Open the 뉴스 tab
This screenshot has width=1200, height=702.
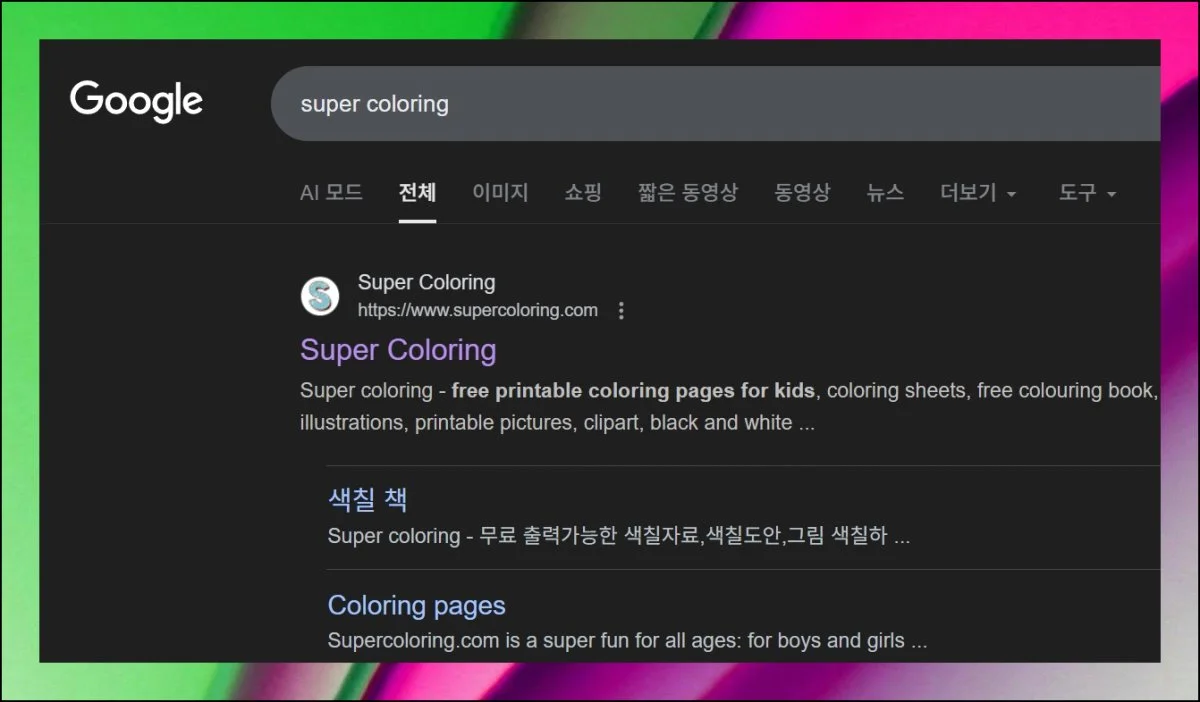coord(885,193)
